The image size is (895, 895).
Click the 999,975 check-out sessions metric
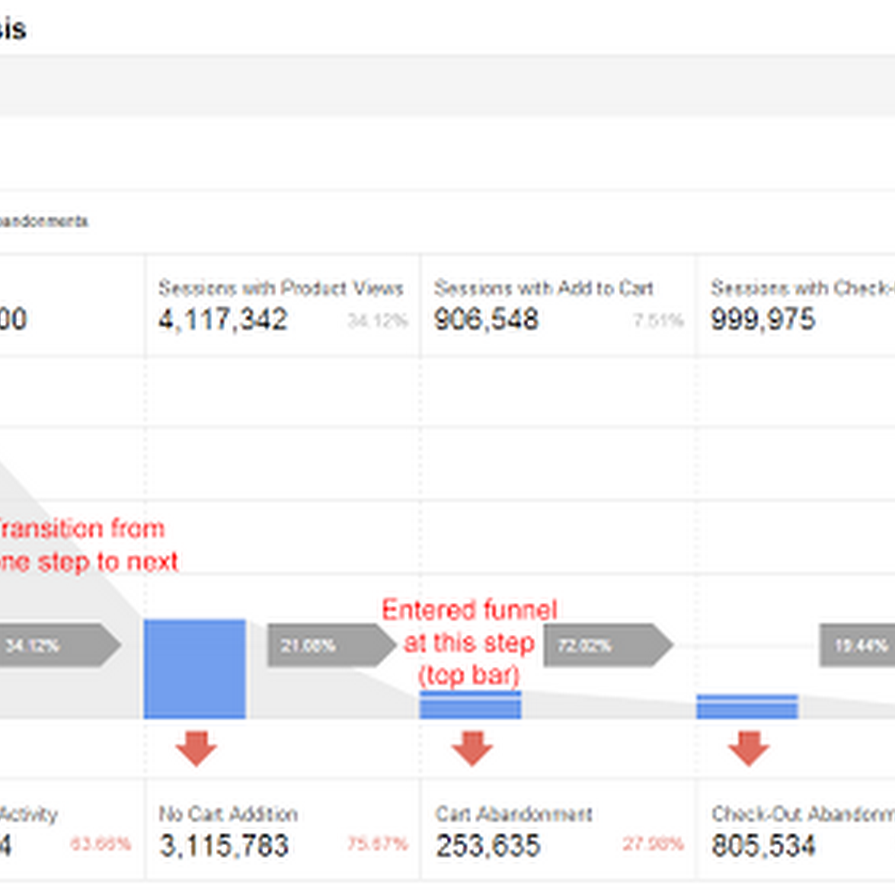[756, 320]
